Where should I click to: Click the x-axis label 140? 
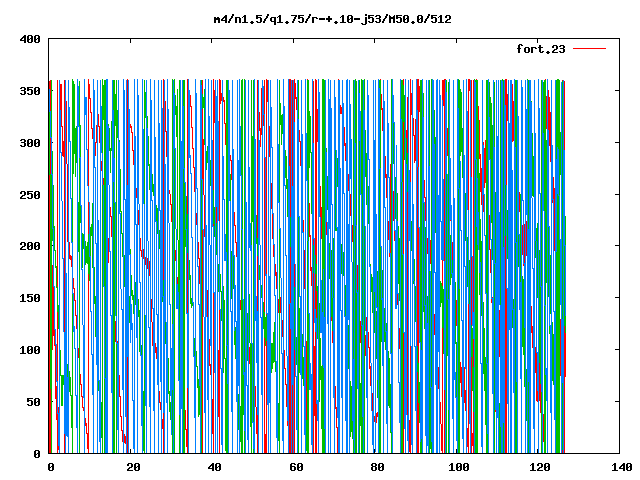[x=622, y=467]
